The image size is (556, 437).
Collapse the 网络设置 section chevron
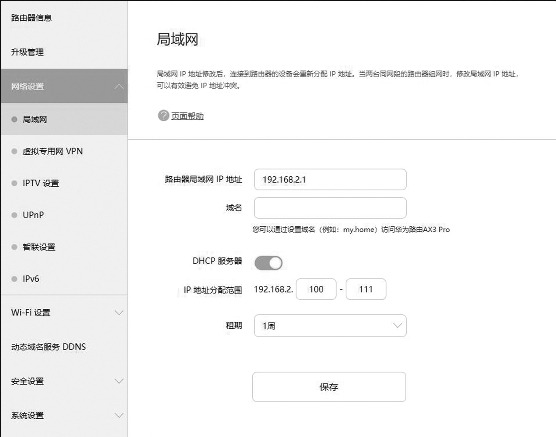[119, 86]
